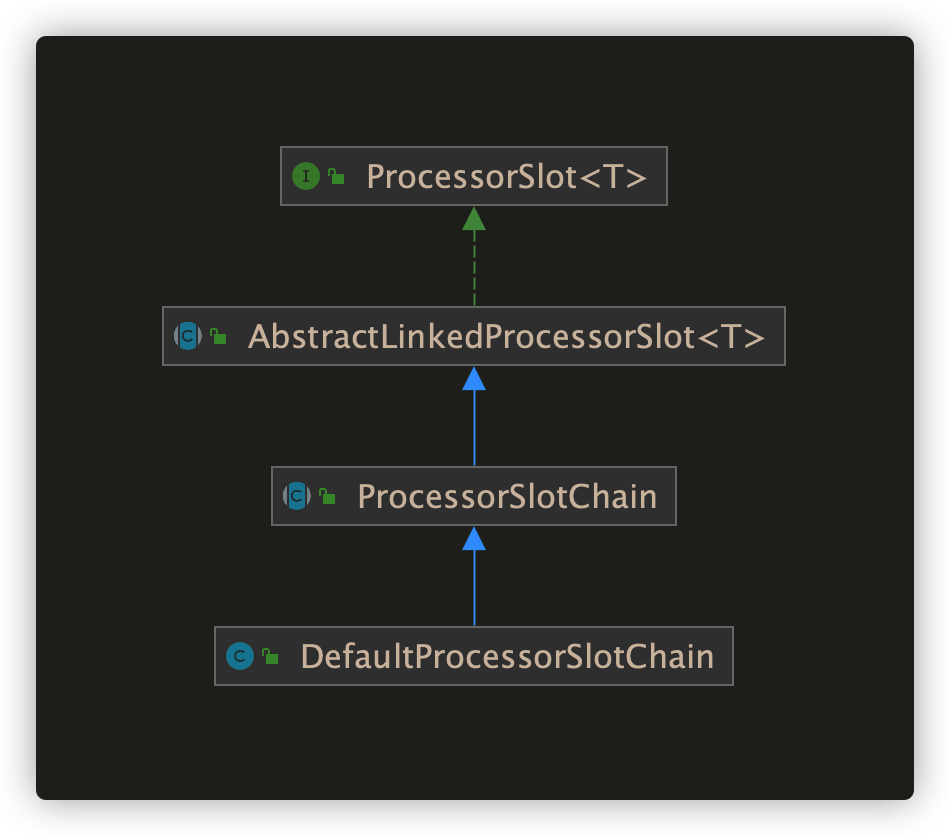Click the green arrowhead under ProcessorSlot<T>
The width and height of the screenshot is (950, 836).
click(x=474, y=219)
